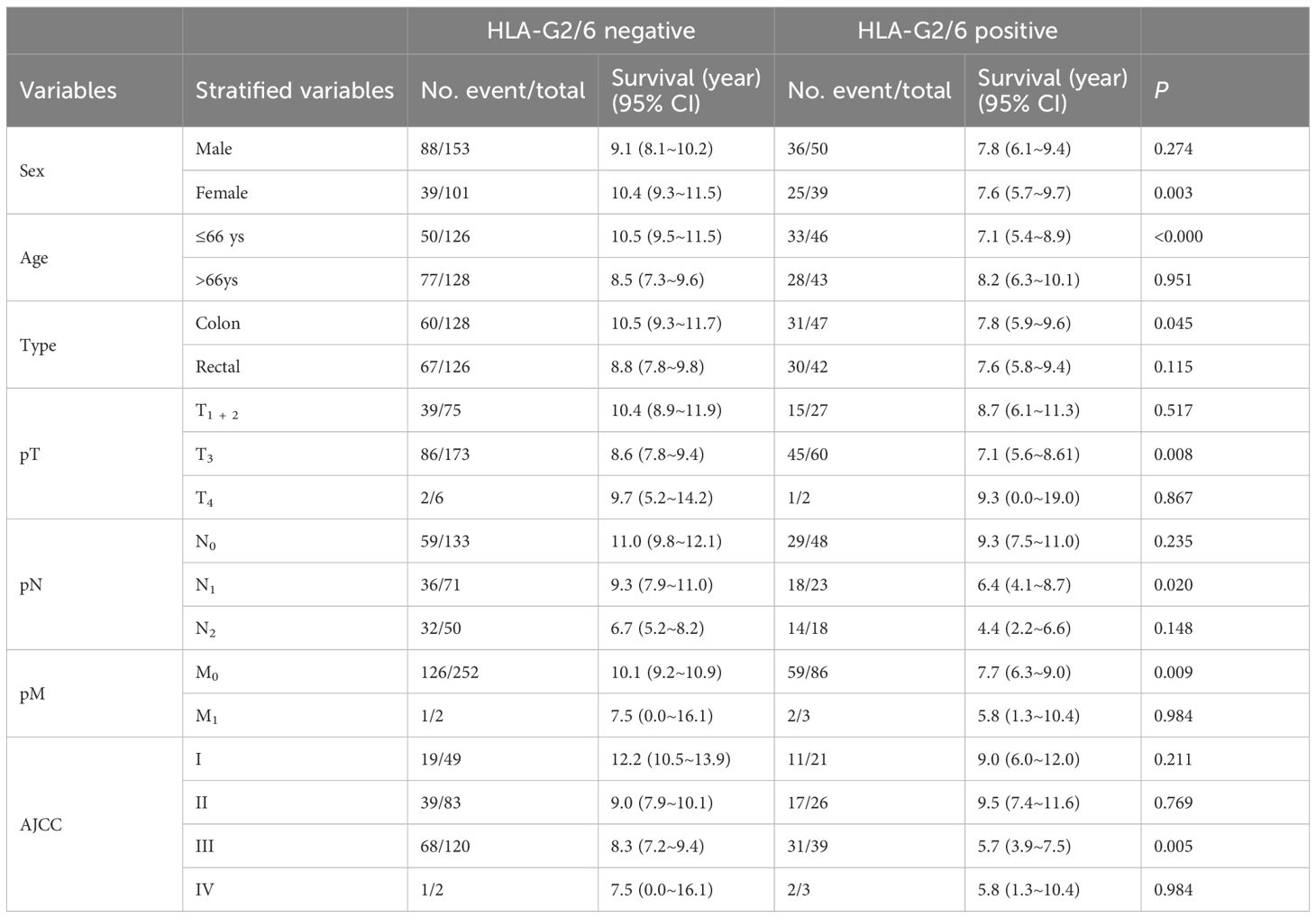The width and height of the screenshot is (1316, 918).
Task: Click the '0.045' P value cell
Action: (x=1173, y=323)
